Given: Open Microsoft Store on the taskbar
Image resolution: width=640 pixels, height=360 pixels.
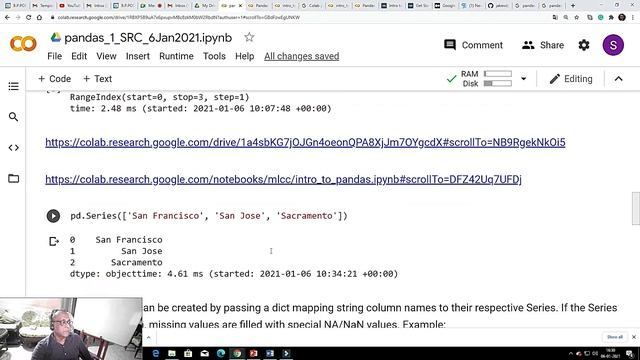Looking at the screenshot, I should 188,353.
